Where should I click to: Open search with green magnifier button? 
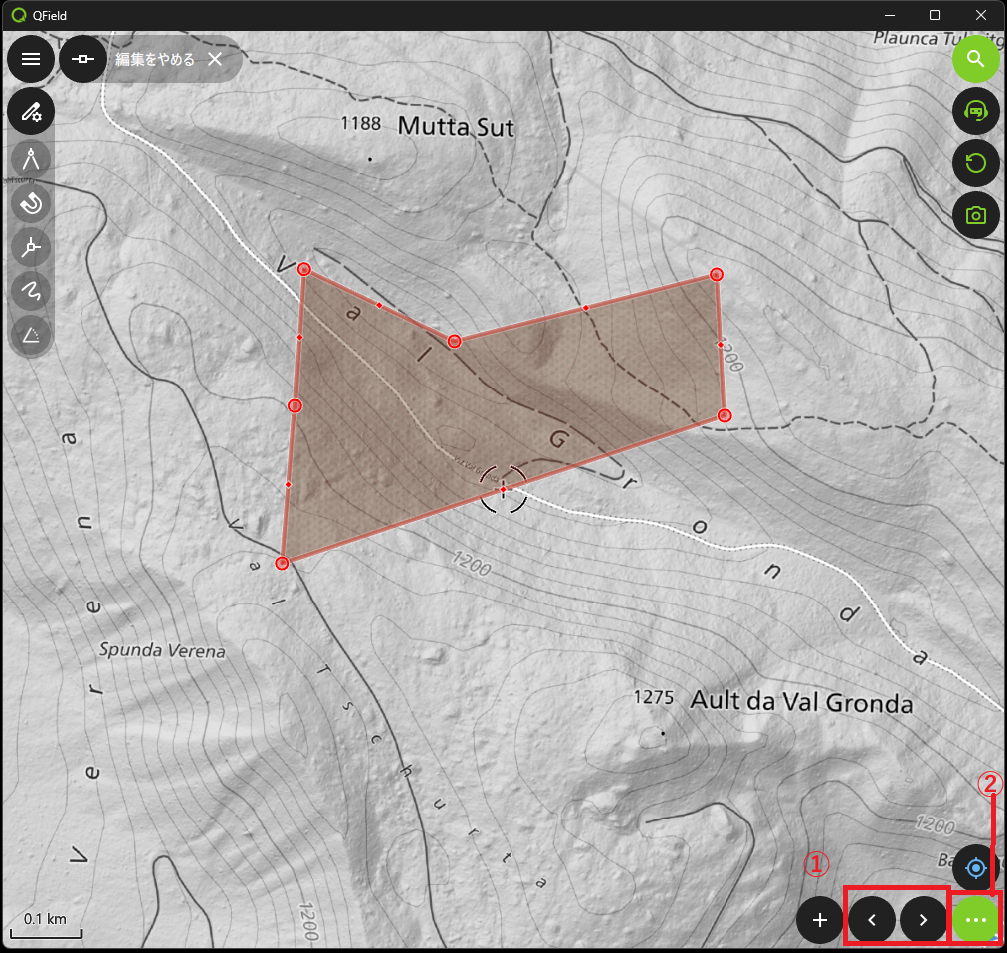[x=976, y=59]
